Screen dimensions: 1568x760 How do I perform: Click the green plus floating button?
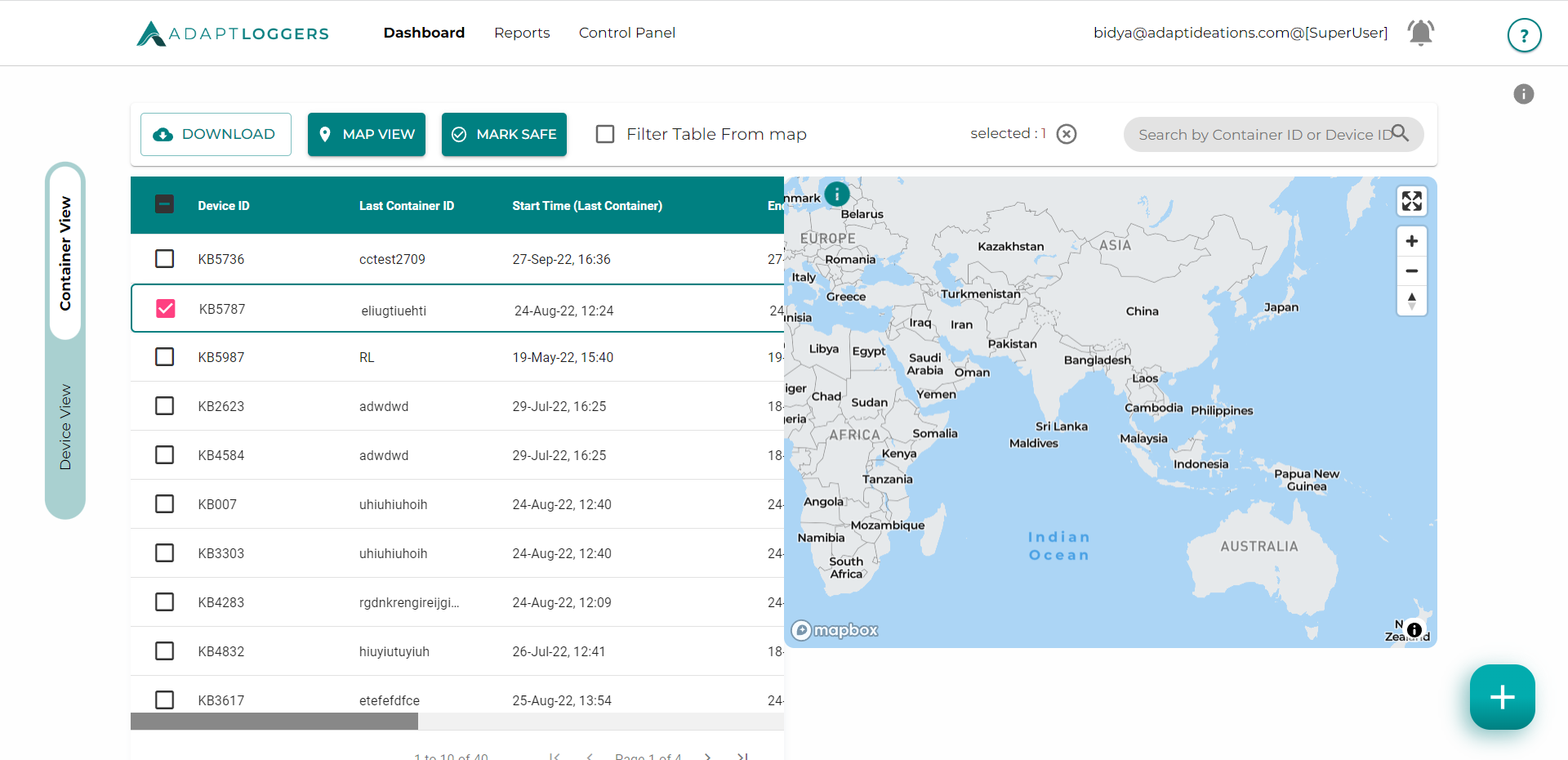pyautogui.click(x=1503, y=697)
